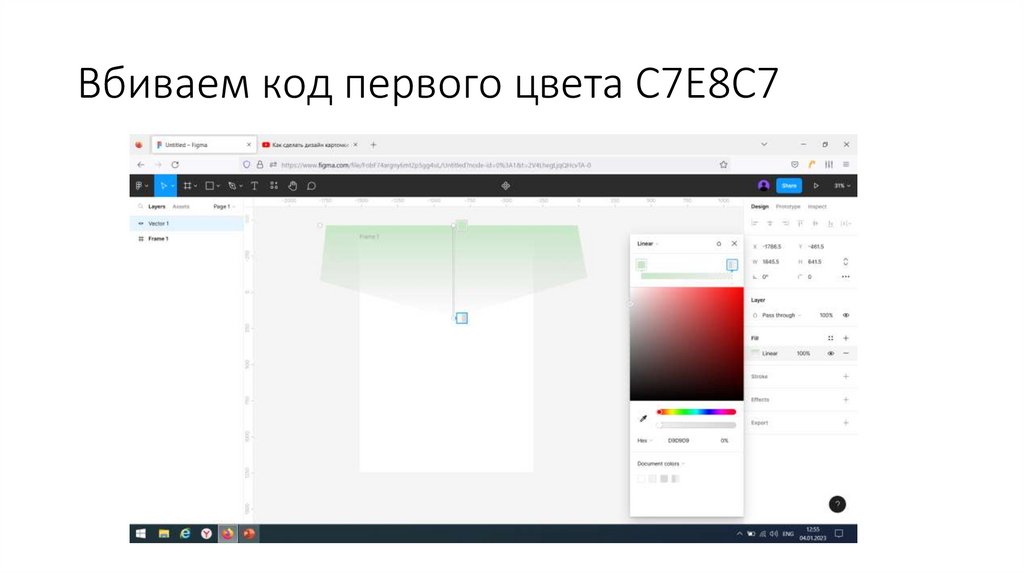Open blend mode icon in picker header
Image resolution: width=1024 pixels, height=574 pixels.
pyautogui.click(x=718, y=244)
